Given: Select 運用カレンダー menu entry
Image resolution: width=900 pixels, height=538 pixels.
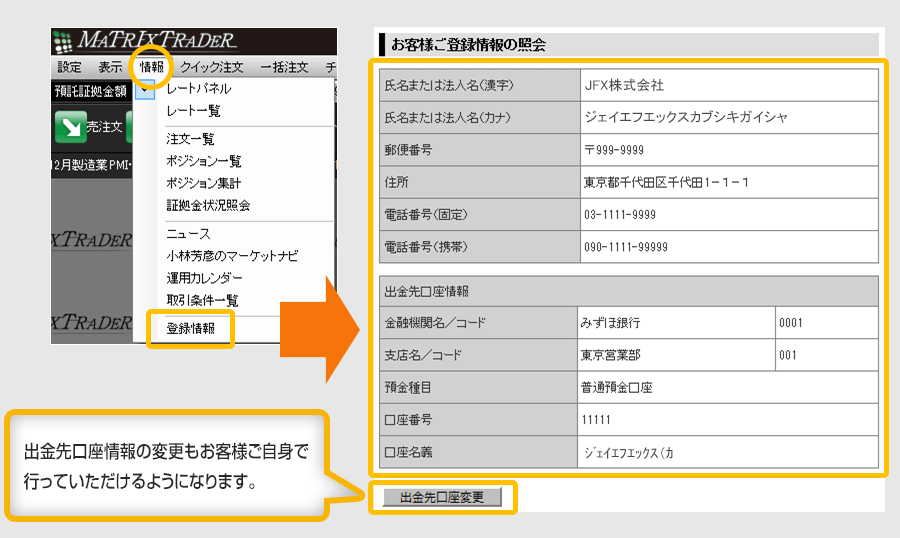Looking at the screenshot, I should tap(204, 278).
